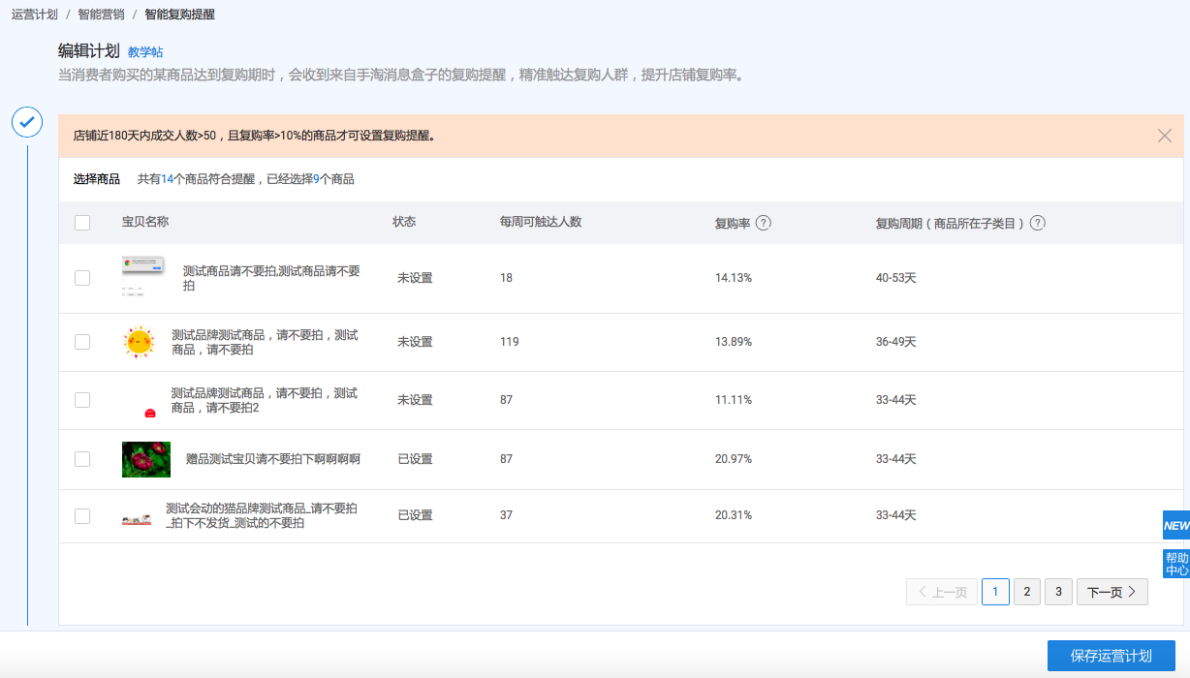Click the 状态 column header
The image size is (1190, 678).
click(x=404, y=222)
